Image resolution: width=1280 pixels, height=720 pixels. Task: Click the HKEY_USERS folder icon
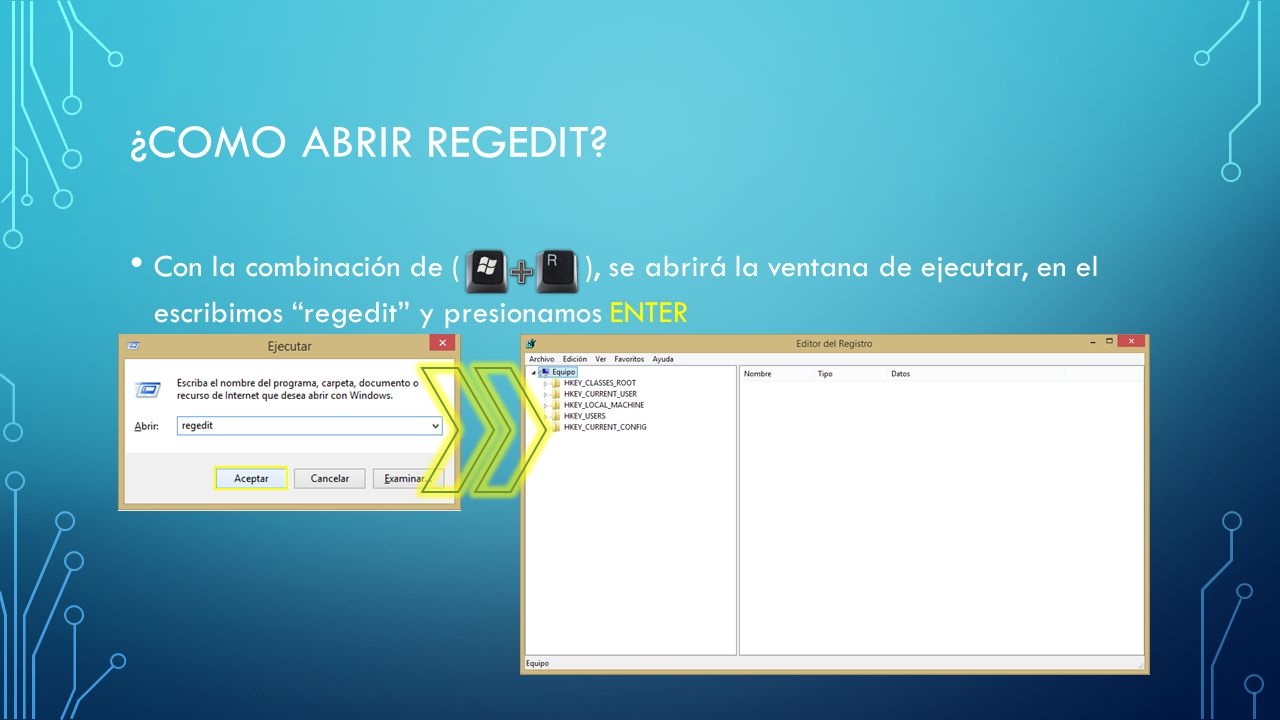pyautogui.click(x=556, y=416)
